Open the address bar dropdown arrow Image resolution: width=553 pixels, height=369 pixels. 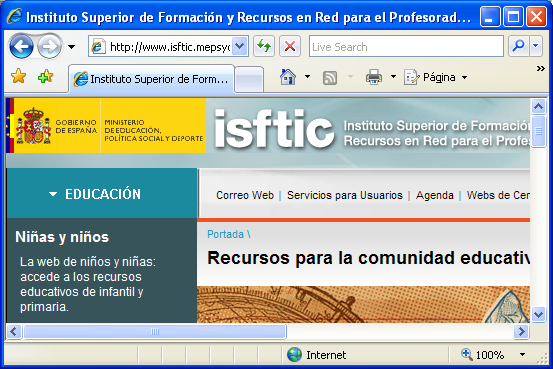239,46
